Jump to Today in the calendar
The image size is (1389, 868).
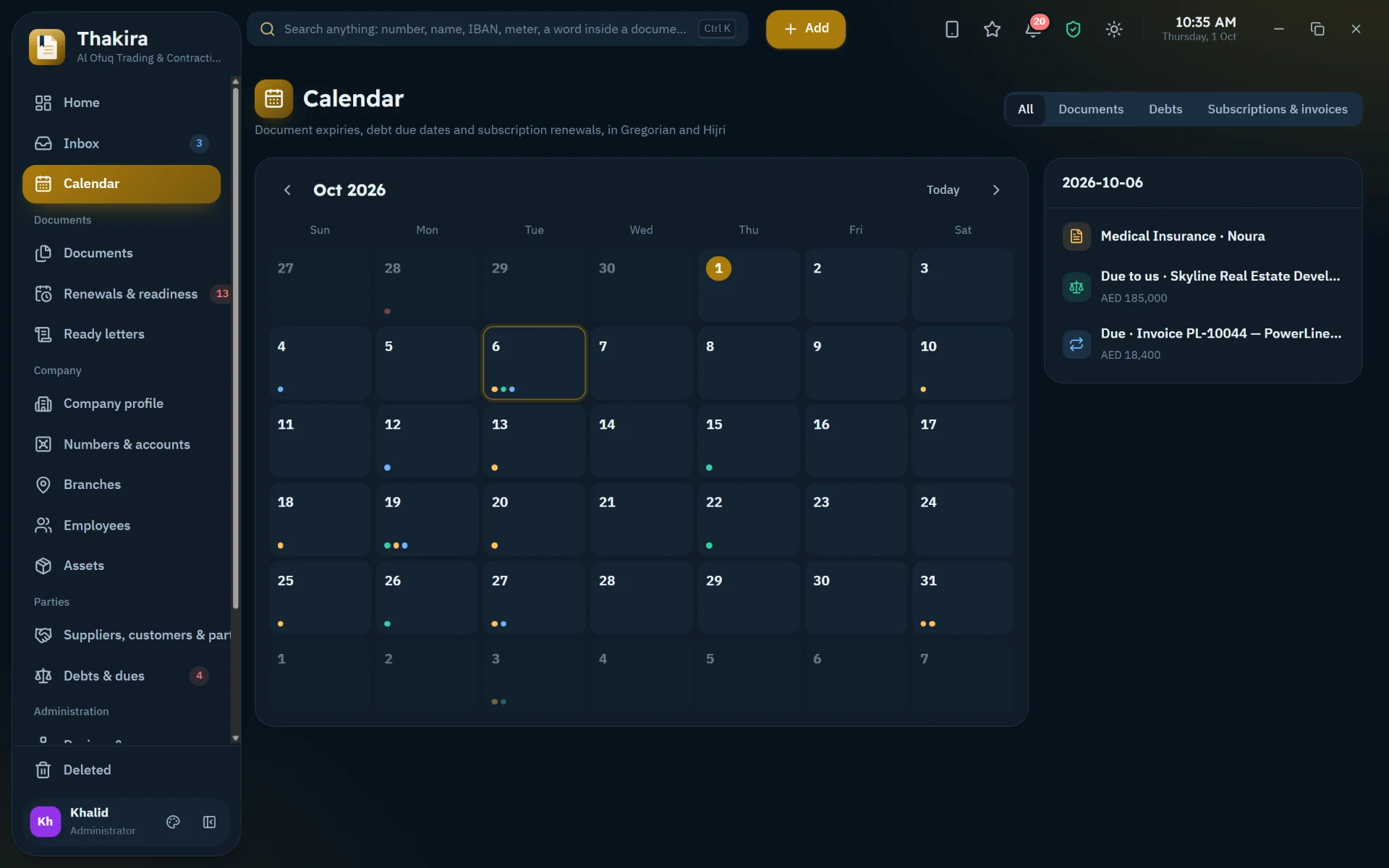pos(943,190)
